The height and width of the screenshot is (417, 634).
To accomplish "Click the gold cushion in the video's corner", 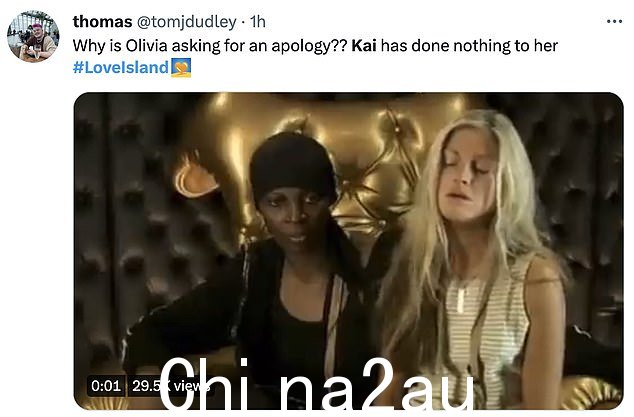I will [592, 392].
